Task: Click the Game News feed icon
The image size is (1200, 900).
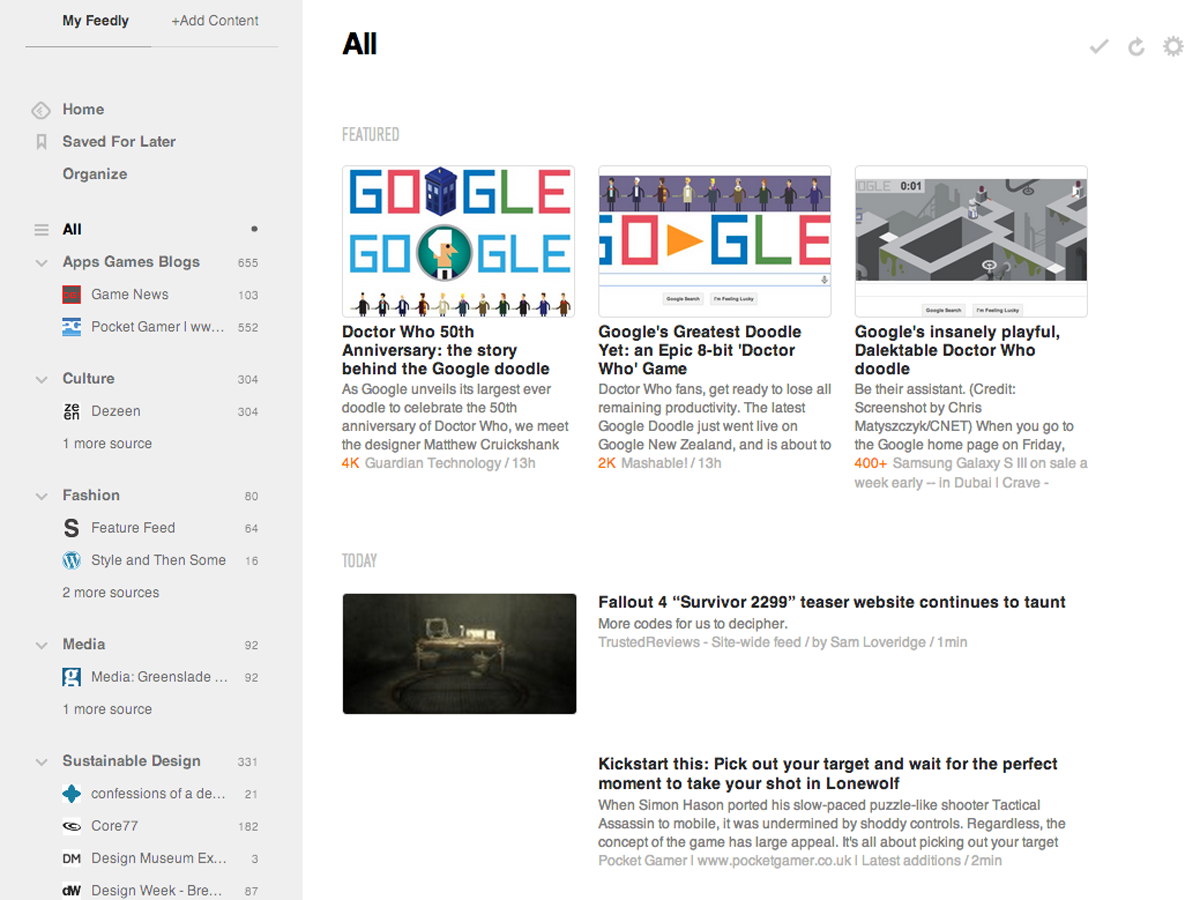Action: (x=71, y=295)
